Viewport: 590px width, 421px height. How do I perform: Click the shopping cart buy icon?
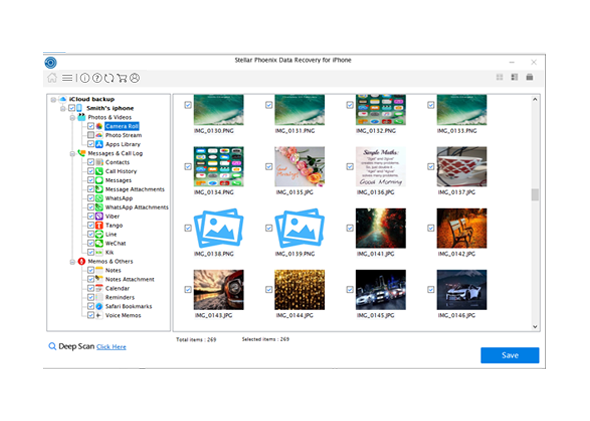(x=122, y=78)
